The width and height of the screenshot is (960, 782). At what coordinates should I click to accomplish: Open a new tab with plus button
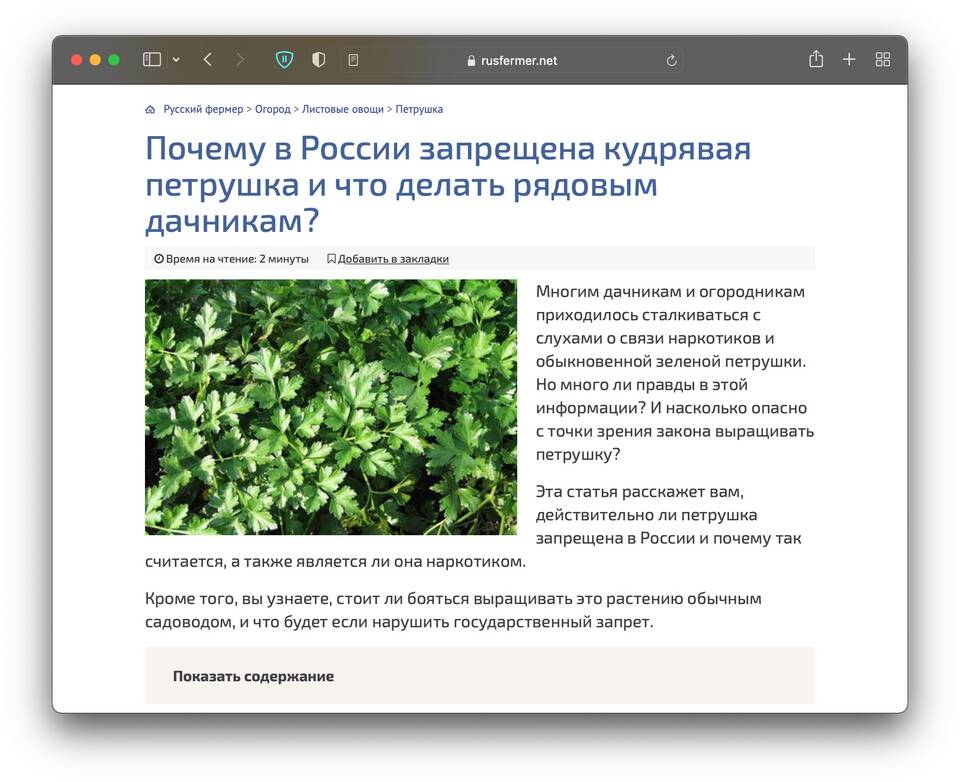coord(849,60)
